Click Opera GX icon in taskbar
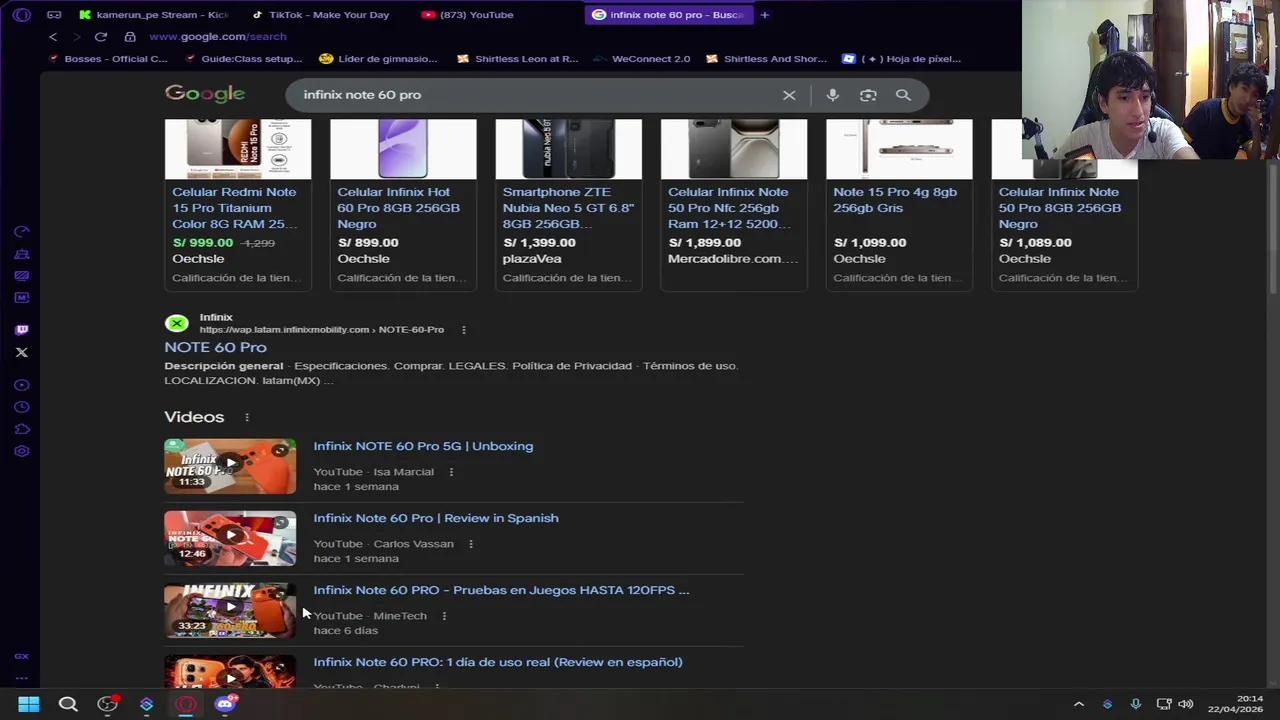The image size is (1280, 720). 186,704
